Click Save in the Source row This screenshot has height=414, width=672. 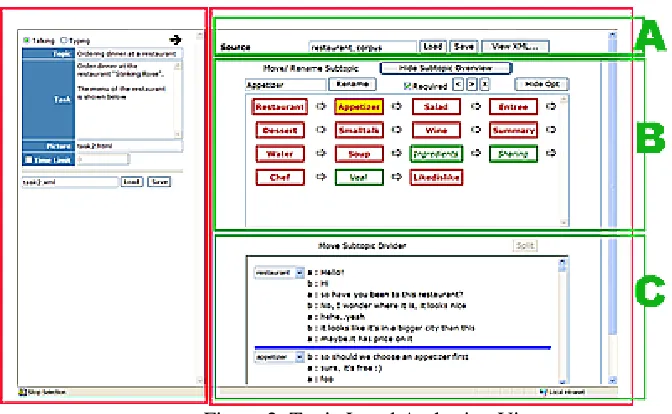(x=464, y=46)
